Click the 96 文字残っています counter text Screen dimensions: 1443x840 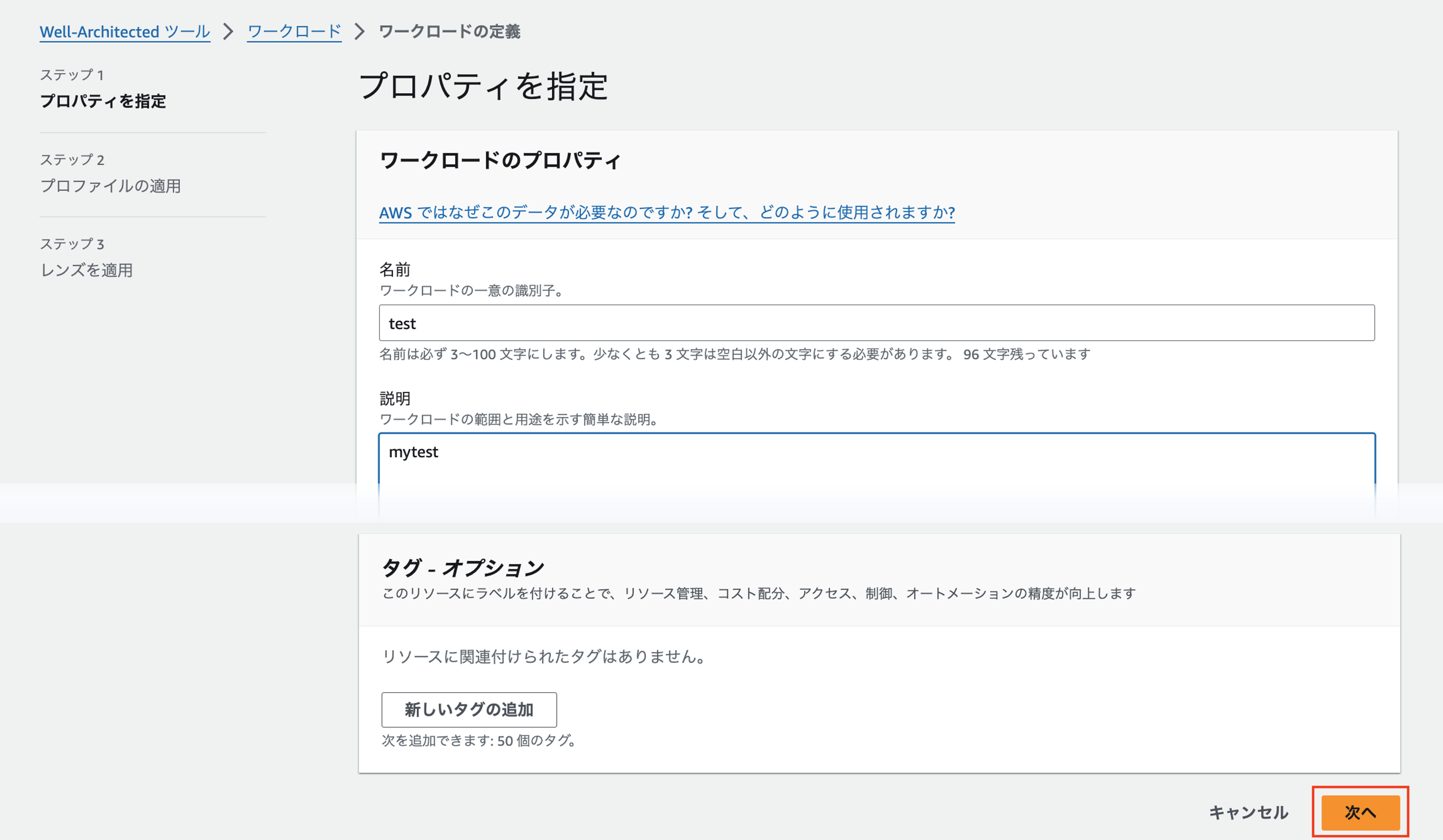tap(1026, 354)
